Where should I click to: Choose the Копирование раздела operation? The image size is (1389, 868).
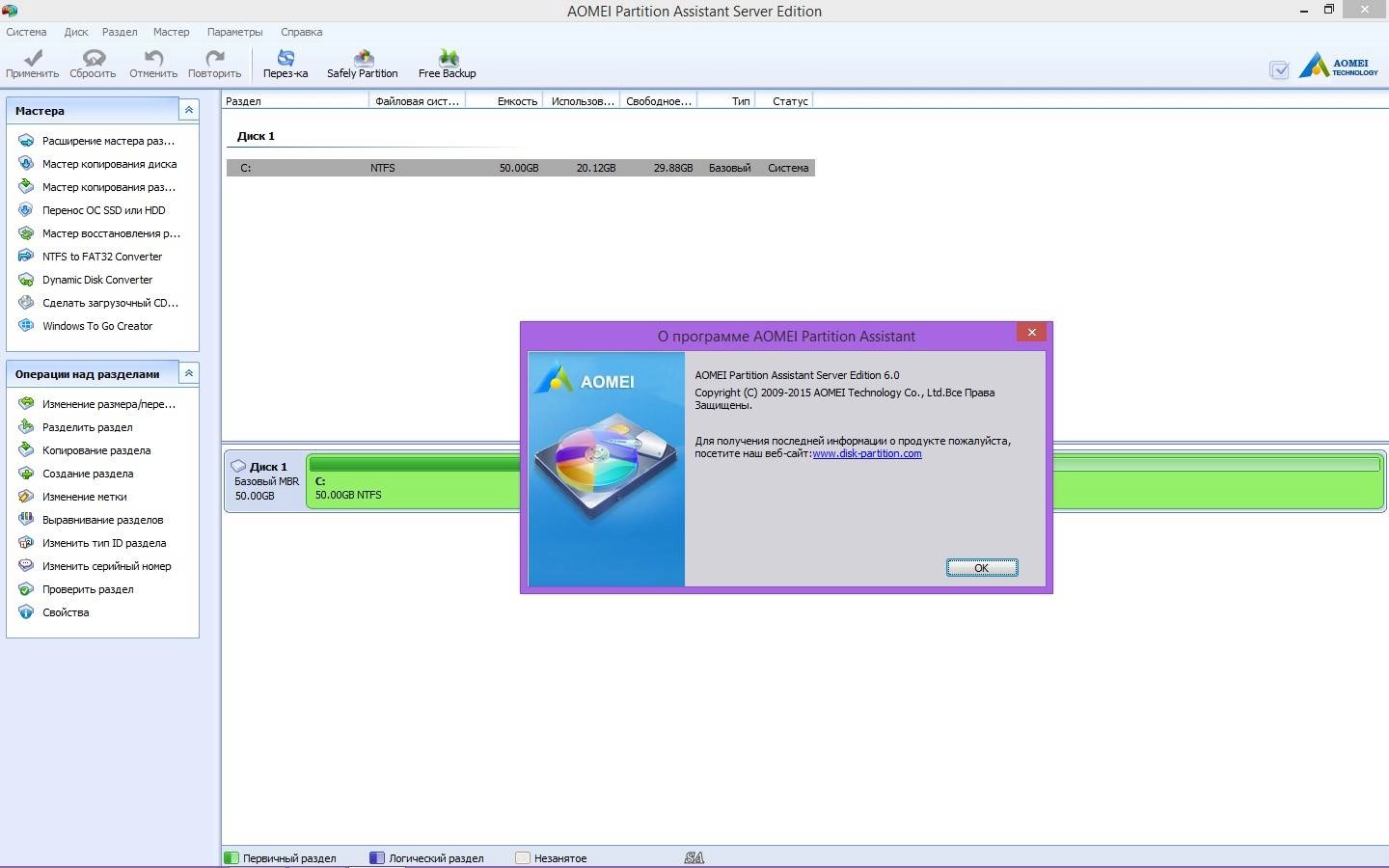(x=85, y=450)
